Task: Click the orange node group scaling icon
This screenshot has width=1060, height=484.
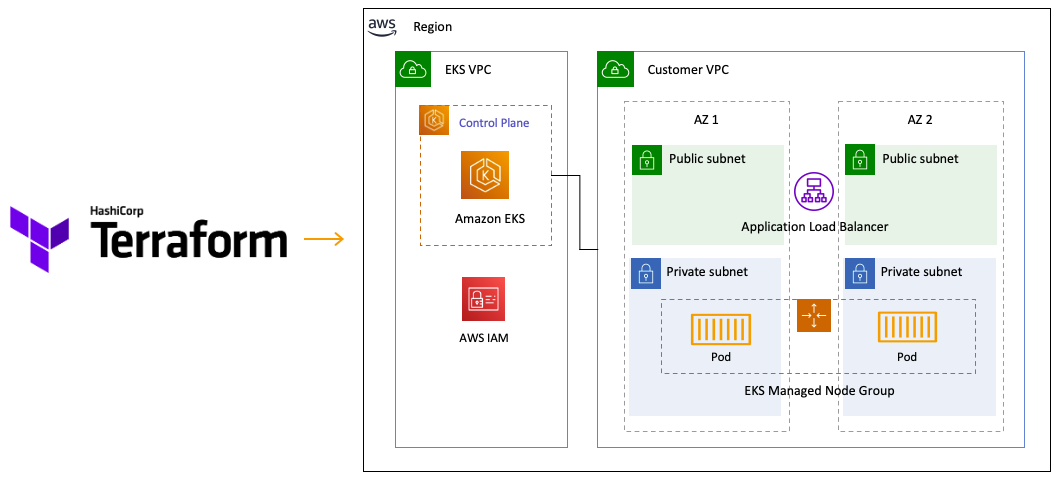Action: (814, 315)
